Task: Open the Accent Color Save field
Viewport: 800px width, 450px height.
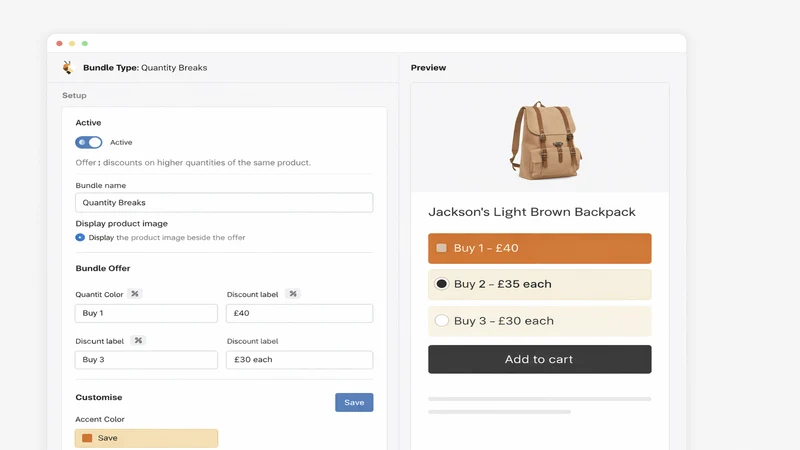Action: click(146, 438)
